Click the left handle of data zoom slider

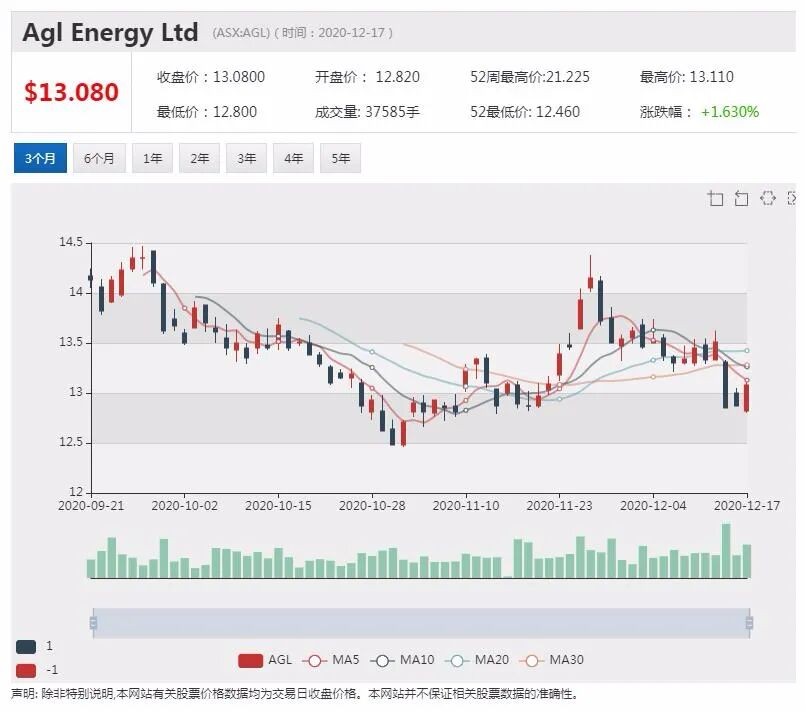pyautogui.click(x=93, y=623)
